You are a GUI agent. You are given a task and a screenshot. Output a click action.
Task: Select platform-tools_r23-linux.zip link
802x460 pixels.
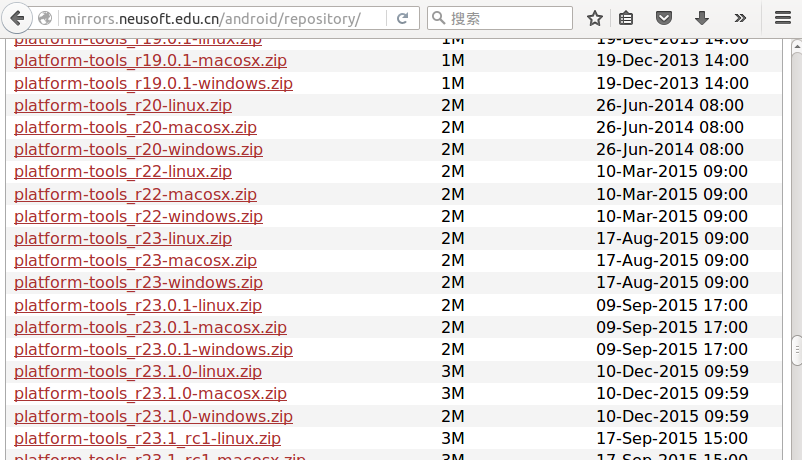123,238
